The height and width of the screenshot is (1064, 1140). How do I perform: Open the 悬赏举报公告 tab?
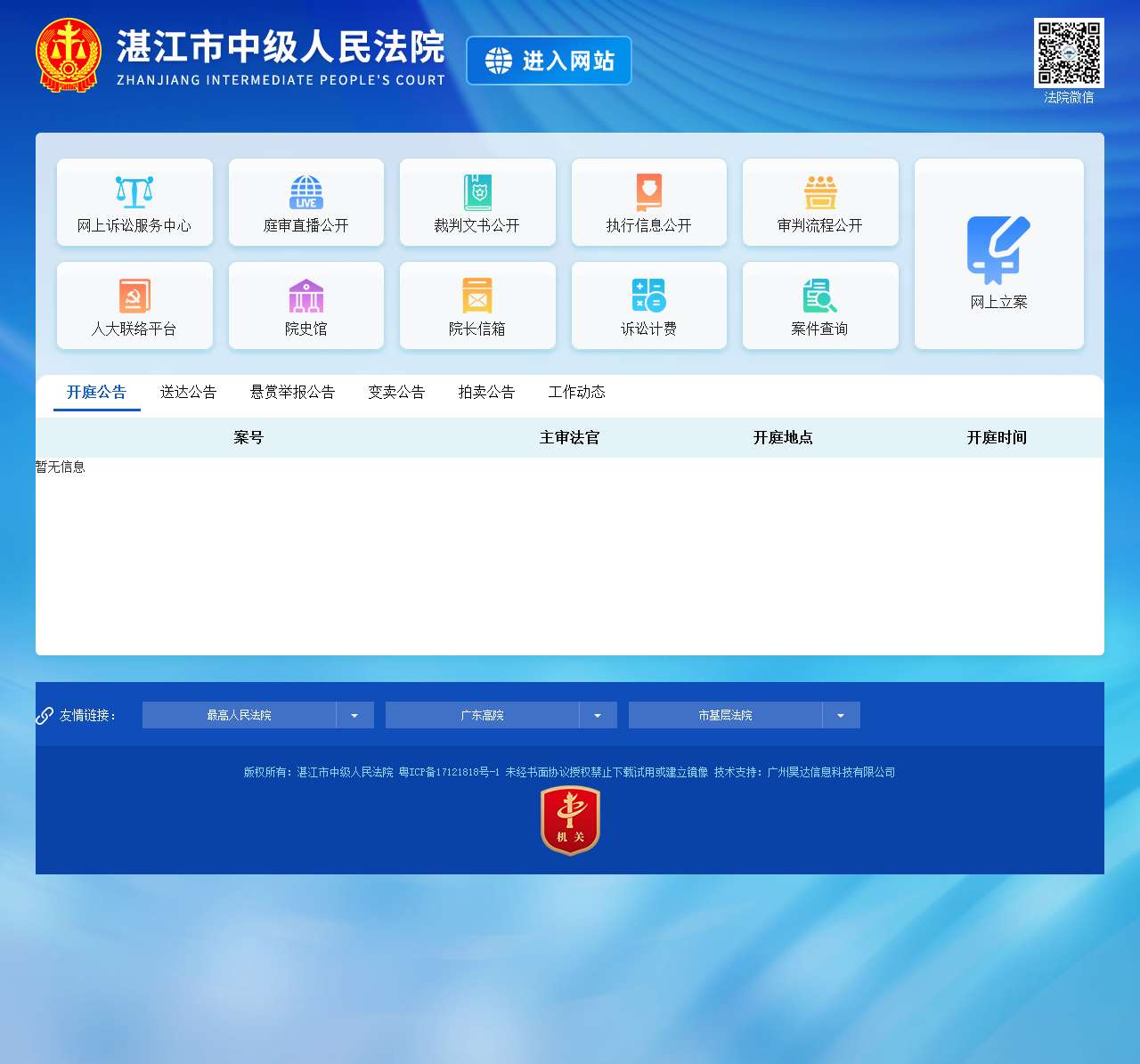click(292, 393)
